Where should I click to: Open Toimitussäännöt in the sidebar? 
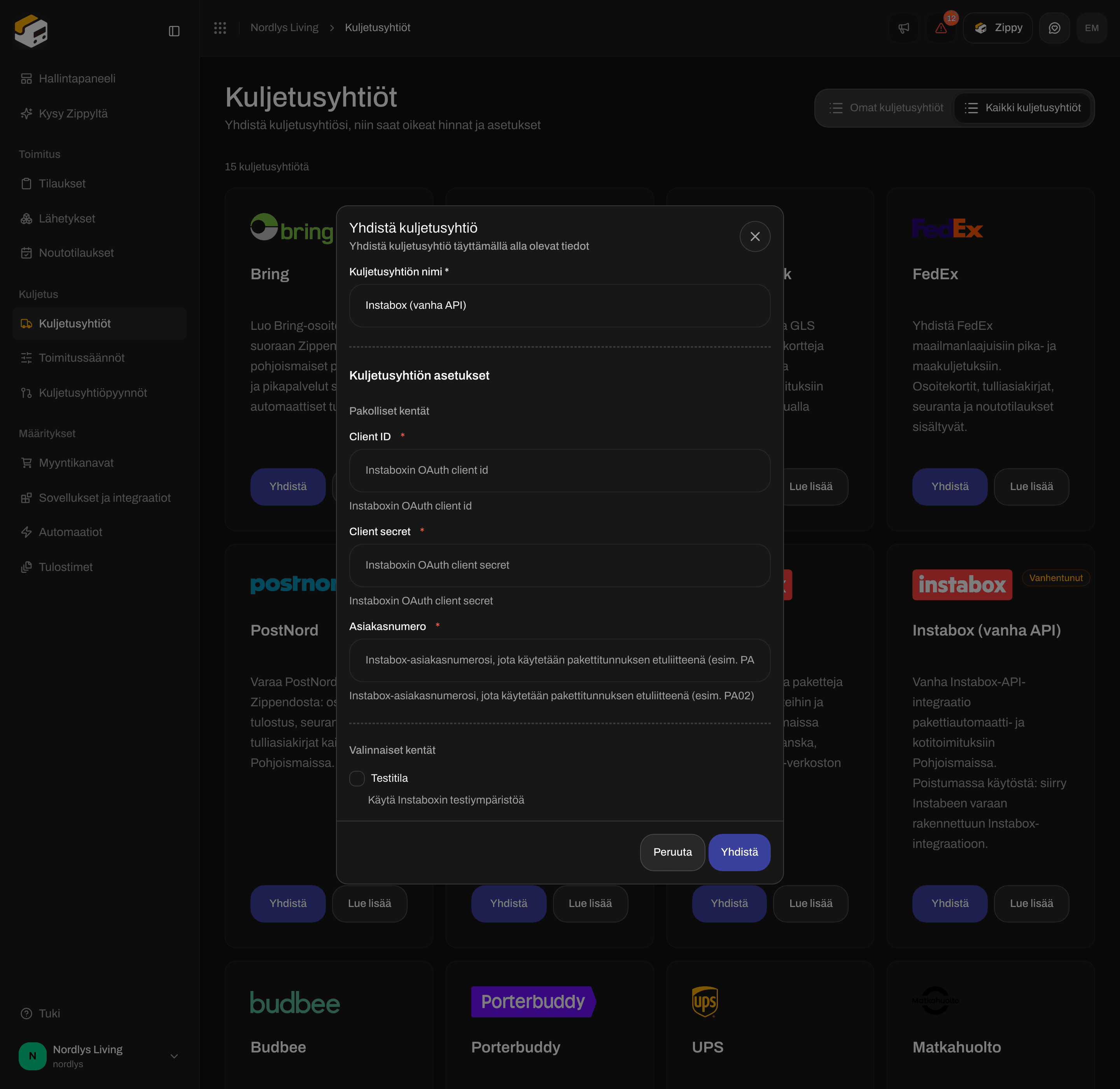[x=100, y=358]
